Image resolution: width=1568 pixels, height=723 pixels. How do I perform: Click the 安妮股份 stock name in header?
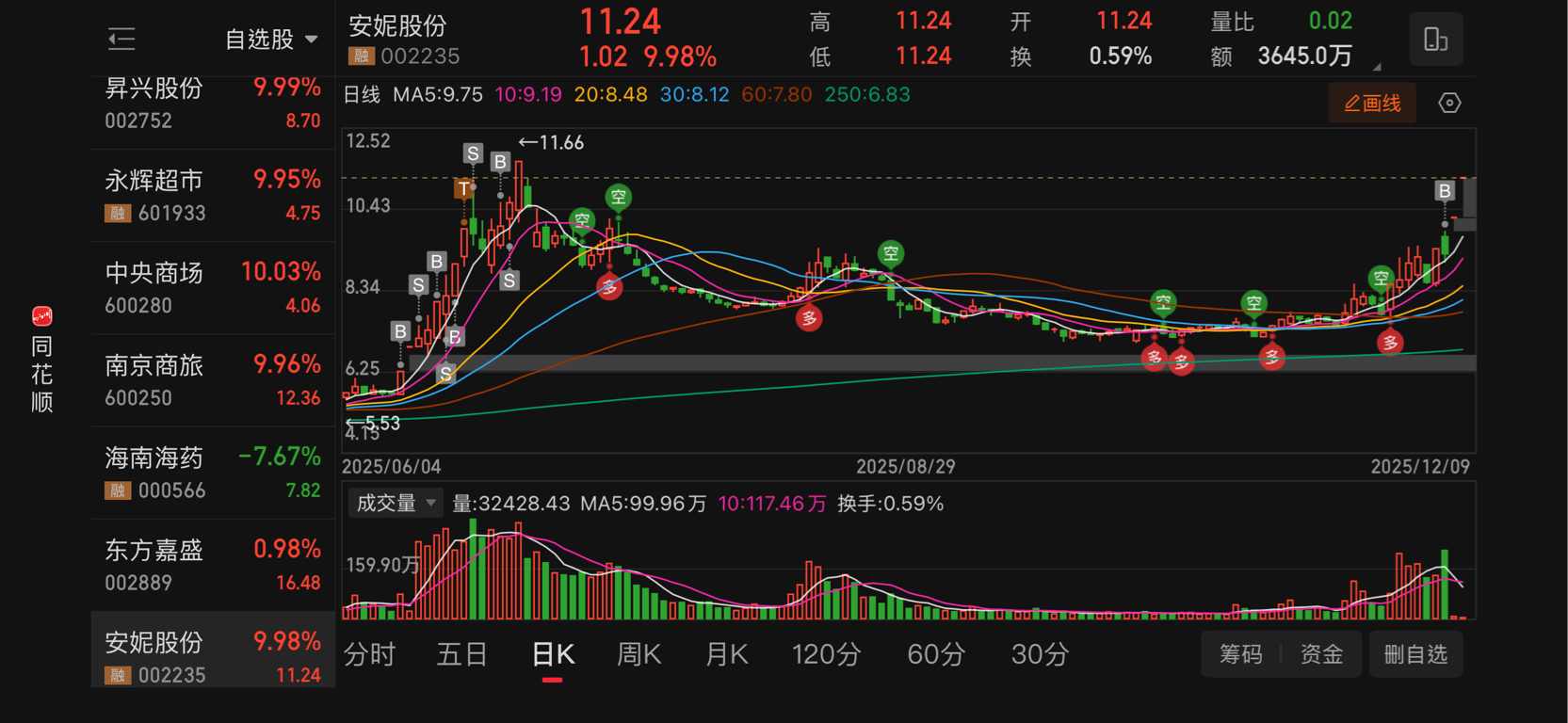pos(397,25)
